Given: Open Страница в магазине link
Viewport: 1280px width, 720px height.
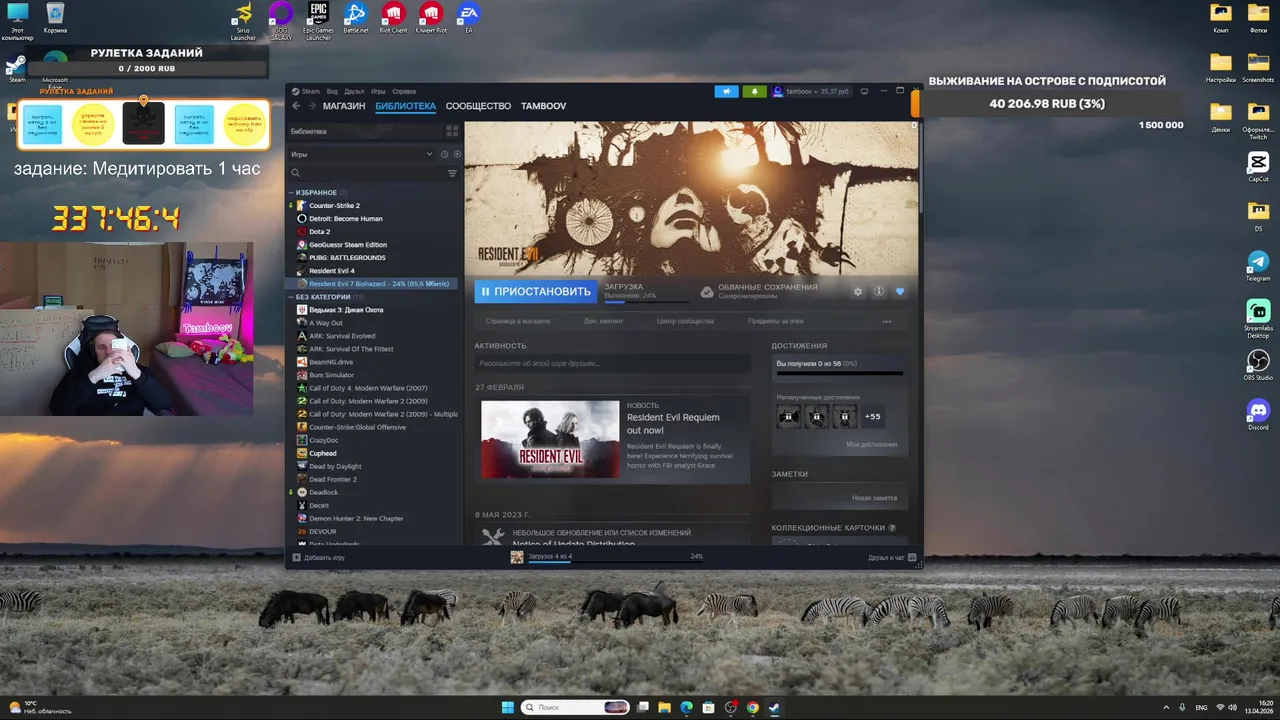Looking at the screenshot, I should (518, 321).
